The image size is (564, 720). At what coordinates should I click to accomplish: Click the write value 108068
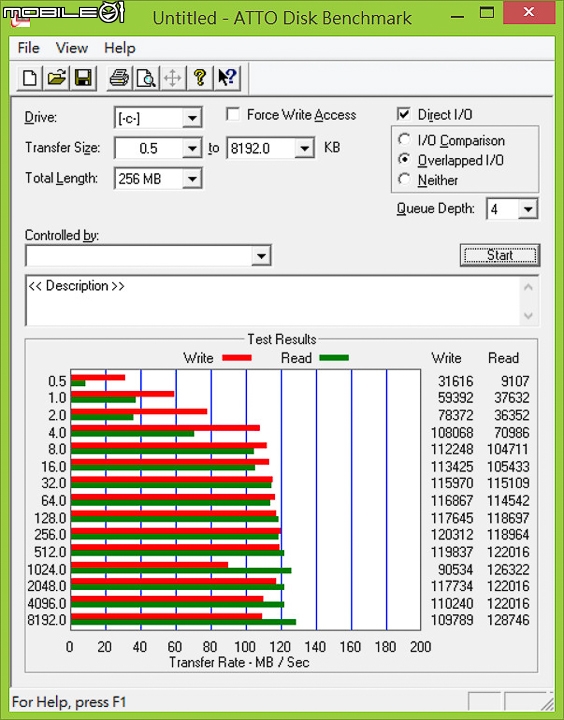pos(452,433)
